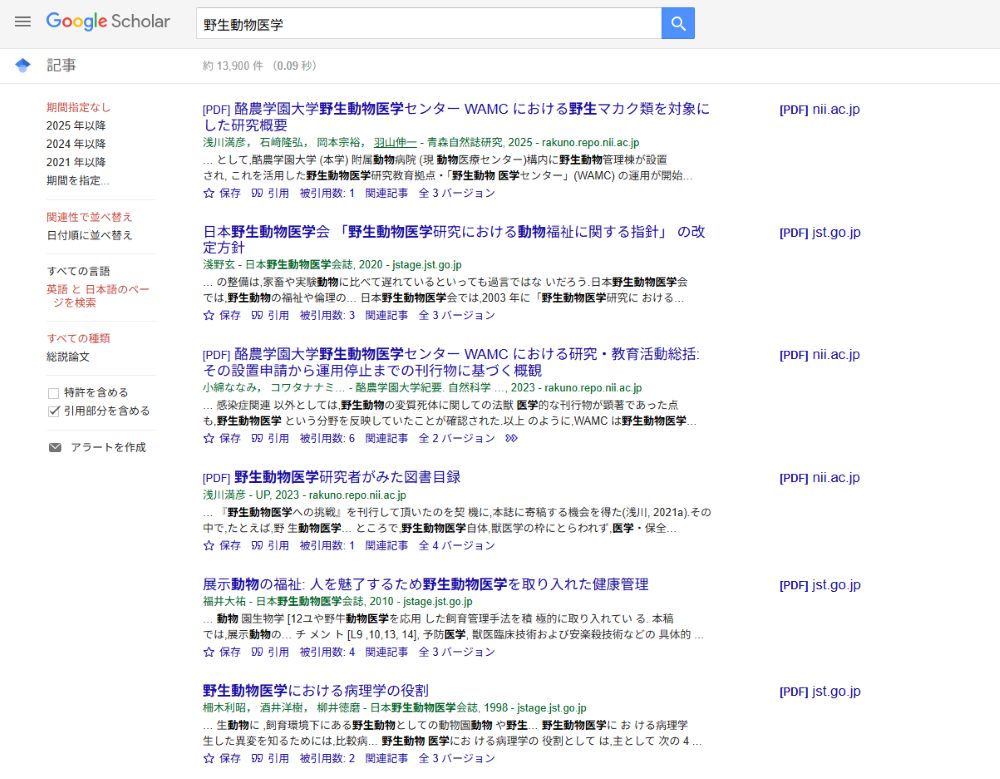
Task: Select the 総説論文 type filter
Action: click(x=68, y=356)
